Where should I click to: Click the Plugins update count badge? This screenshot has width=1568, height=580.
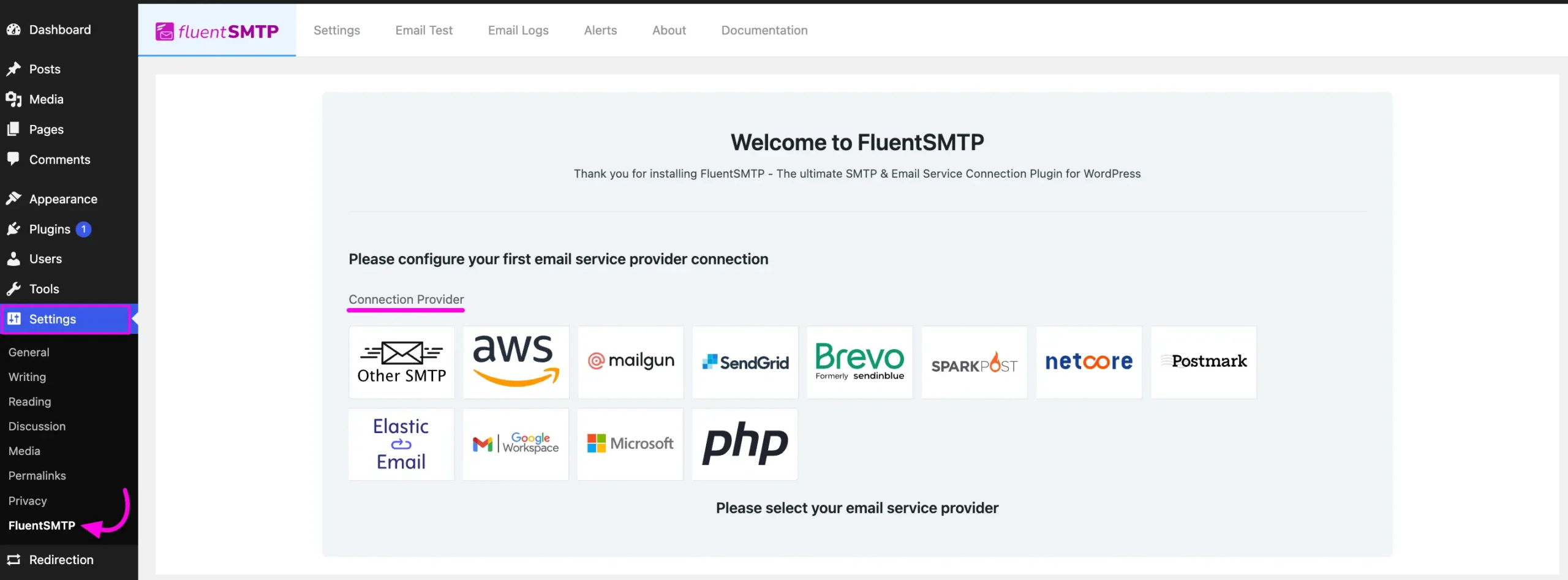coord(83,229)
